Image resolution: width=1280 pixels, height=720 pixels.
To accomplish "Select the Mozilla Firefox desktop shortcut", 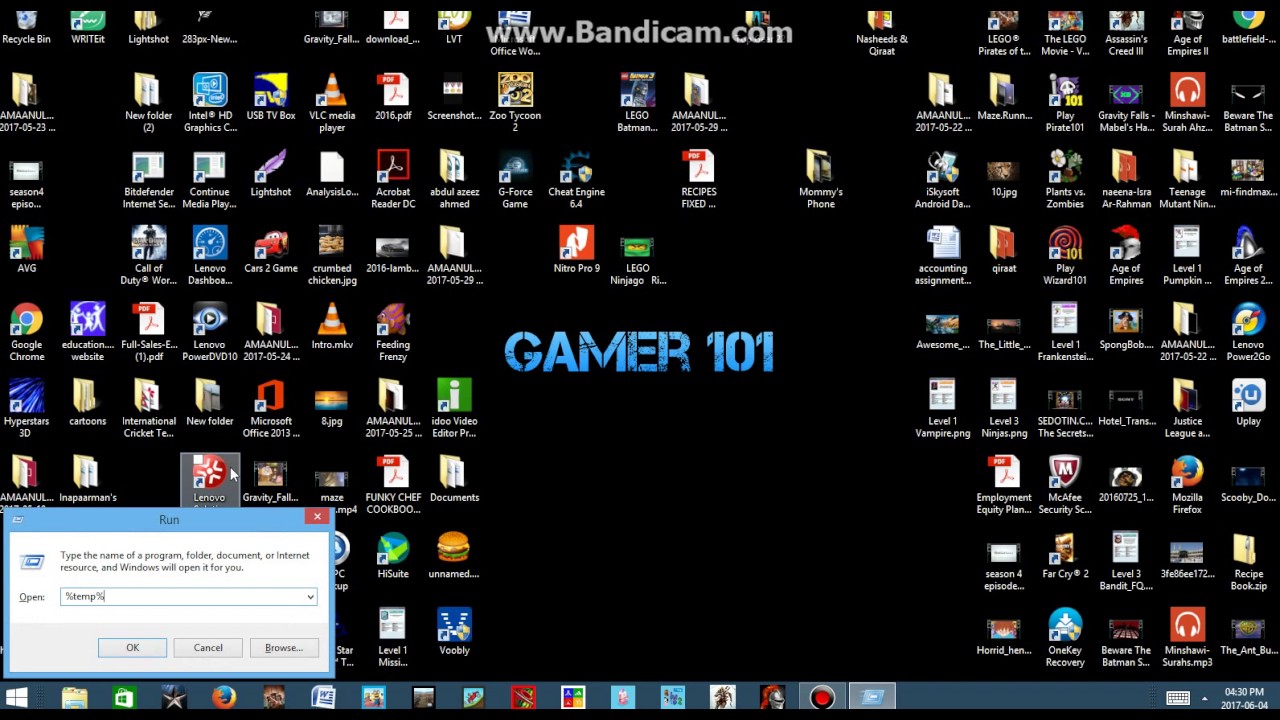I will 1187,486.
